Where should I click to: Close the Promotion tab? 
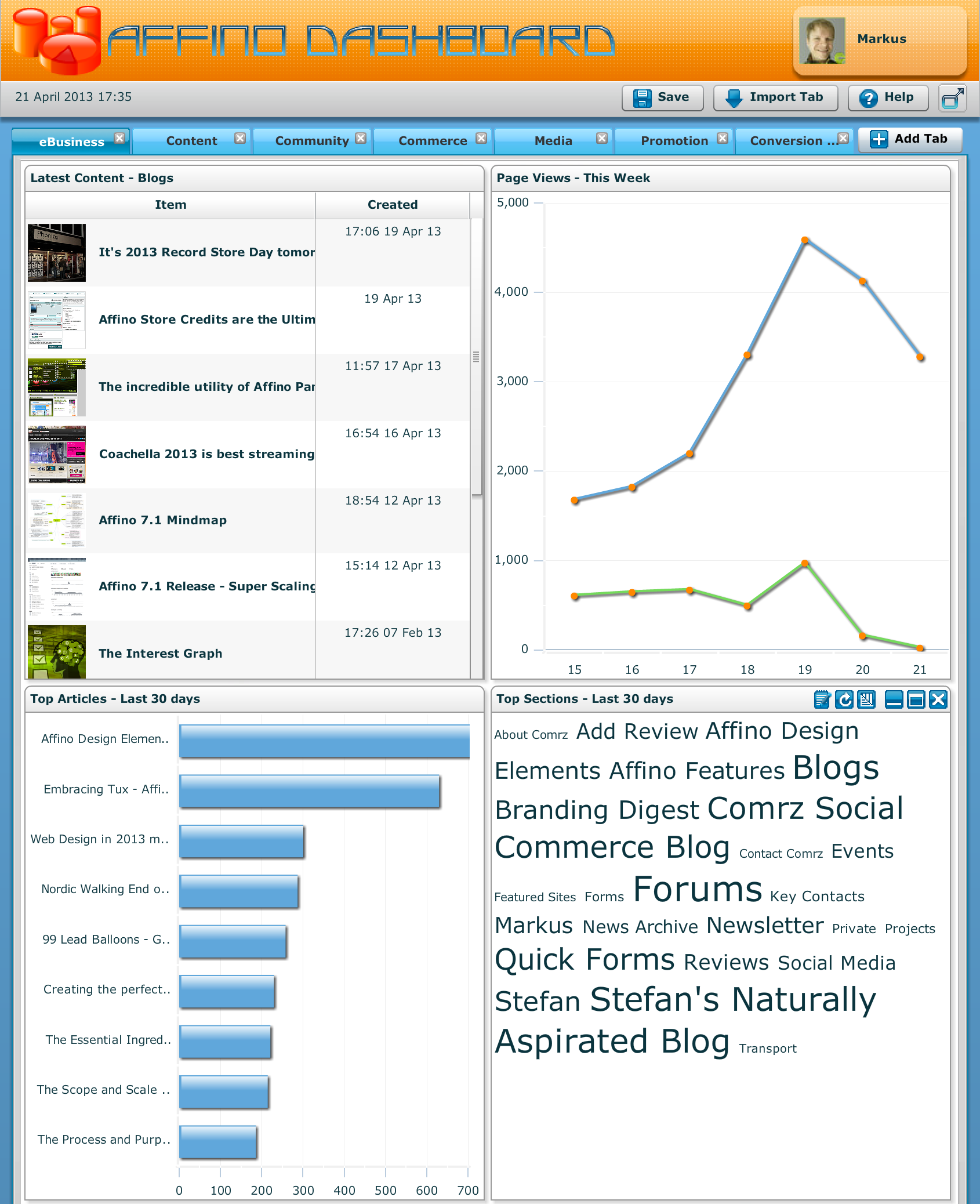723,138
